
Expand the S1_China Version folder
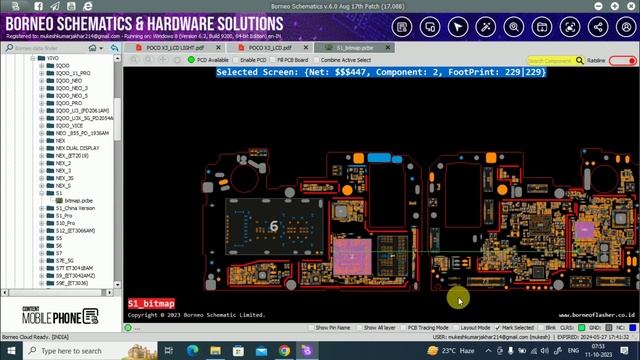[42, 208]
